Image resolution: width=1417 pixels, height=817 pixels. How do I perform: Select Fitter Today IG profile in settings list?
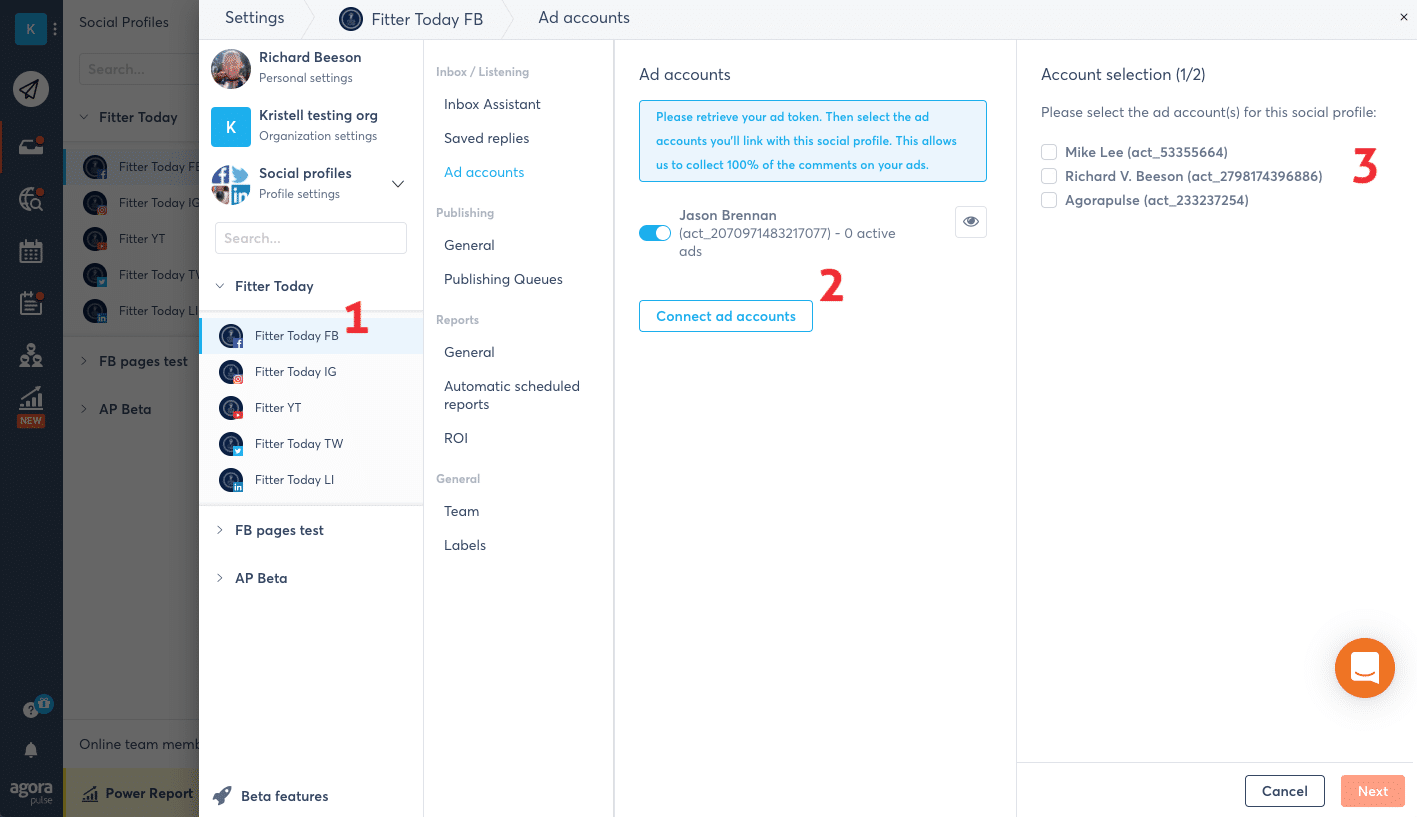pyautogui.click(x=311, y=372)
